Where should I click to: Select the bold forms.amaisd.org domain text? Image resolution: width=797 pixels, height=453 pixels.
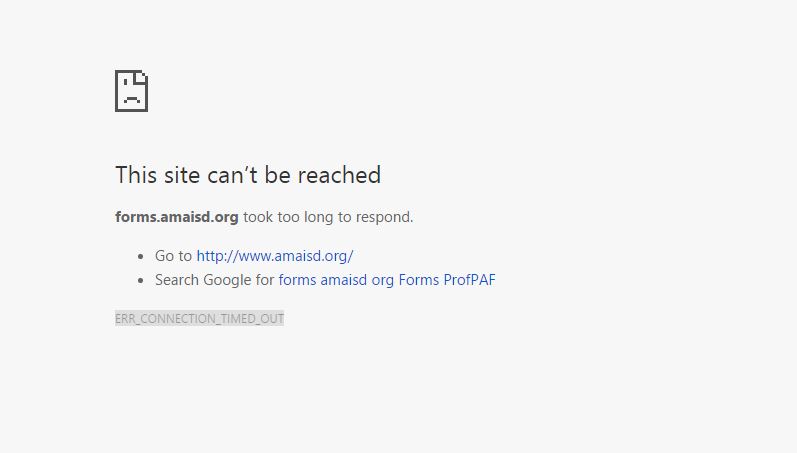(176, 217)
